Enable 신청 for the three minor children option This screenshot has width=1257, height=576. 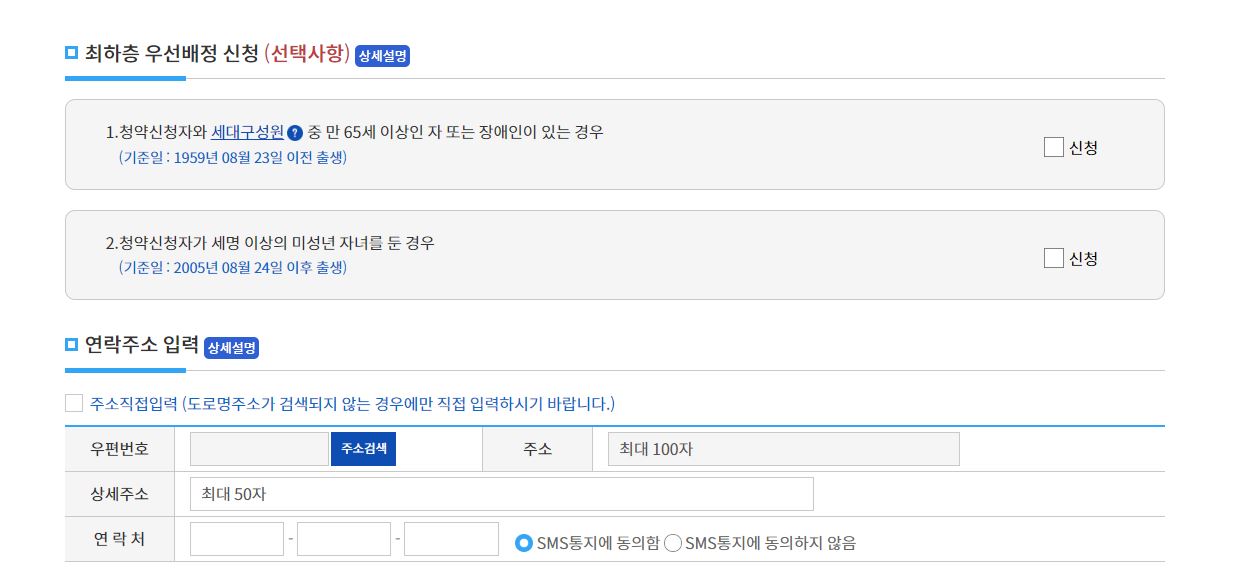coord(1052,258)
